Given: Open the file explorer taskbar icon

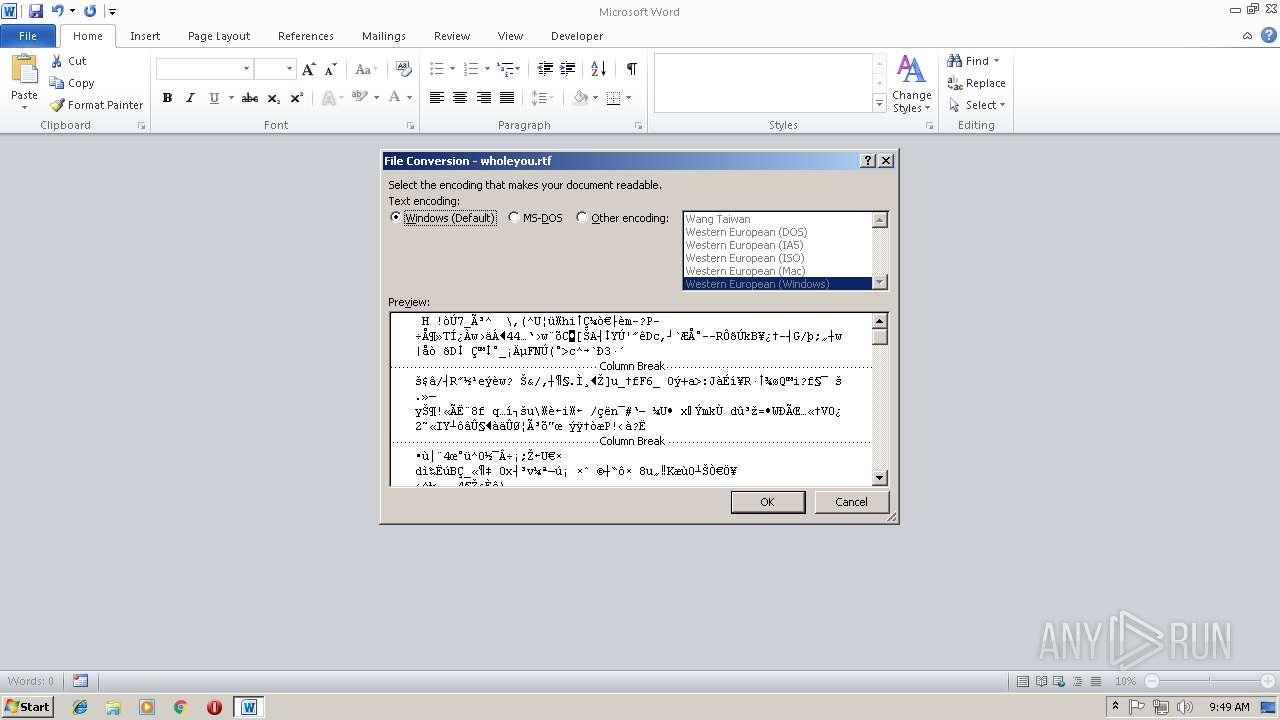Looking at the screenshot, I should 113,707.
